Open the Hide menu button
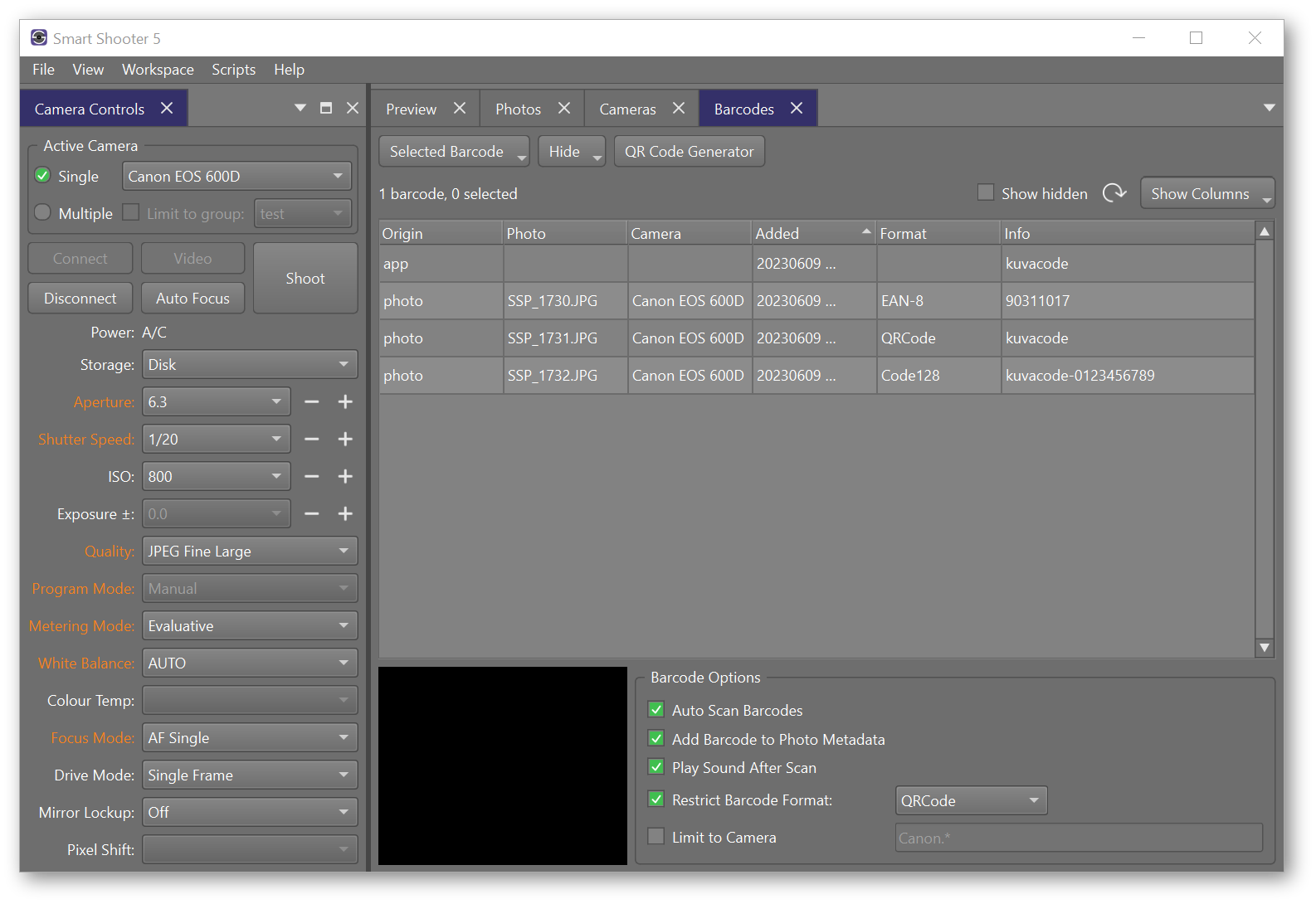Screen dimensions: 1316x904 [x=572, y=152]
